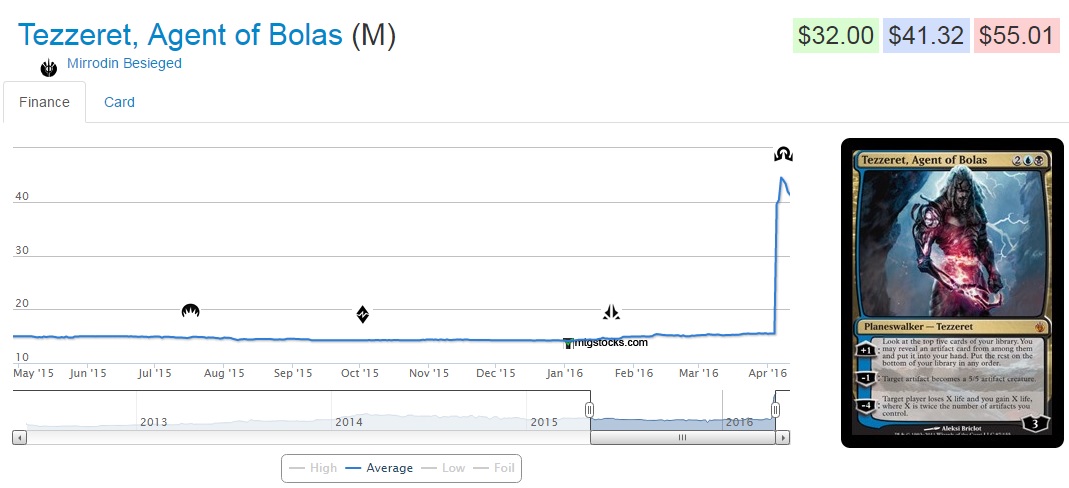Switch to the Finance tab
Image resolution: width=1069 pixels, height=488 pixels.
(44, 102)
